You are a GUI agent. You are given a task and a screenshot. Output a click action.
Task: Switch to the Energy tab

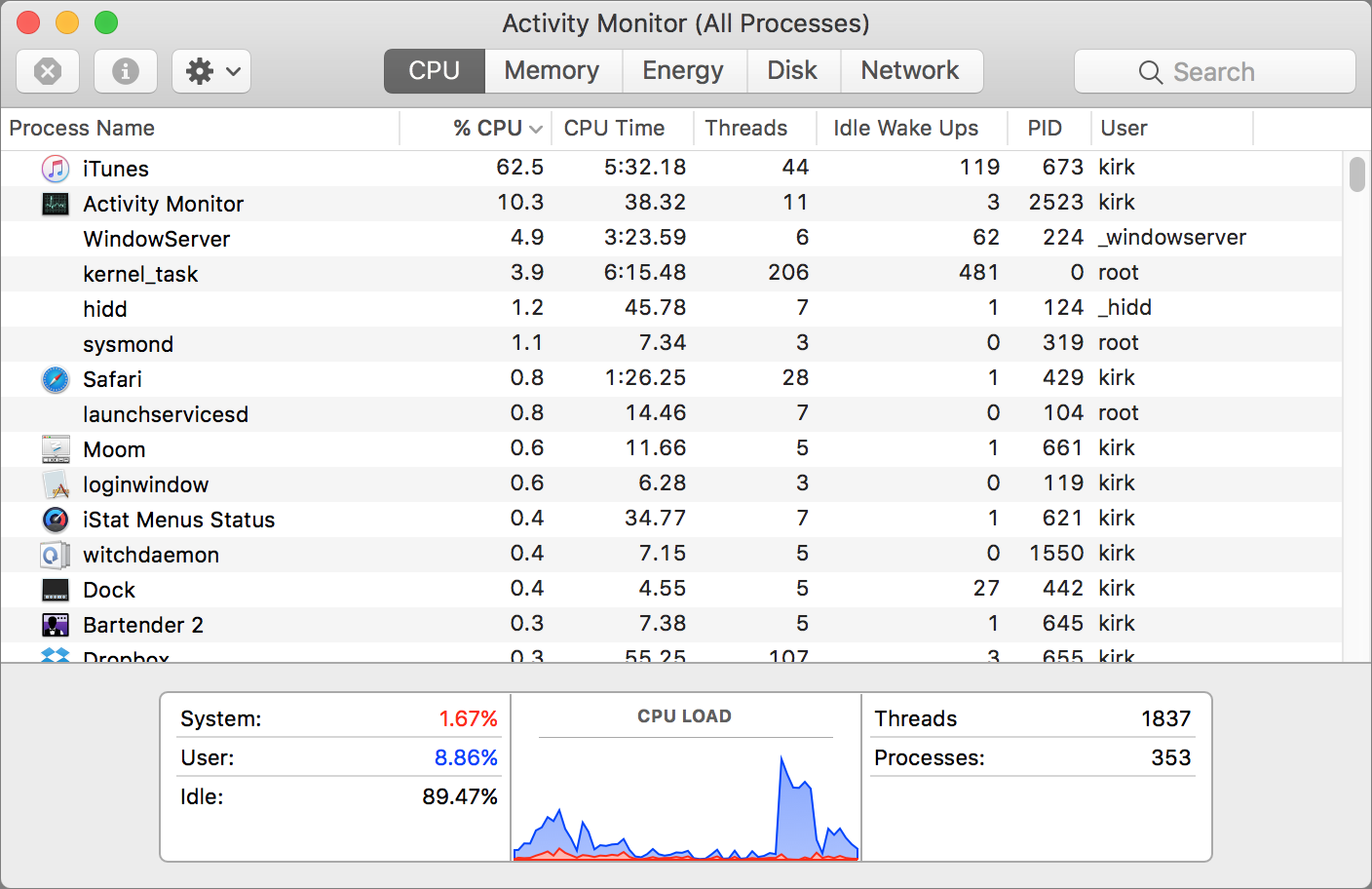click(683, 71)
